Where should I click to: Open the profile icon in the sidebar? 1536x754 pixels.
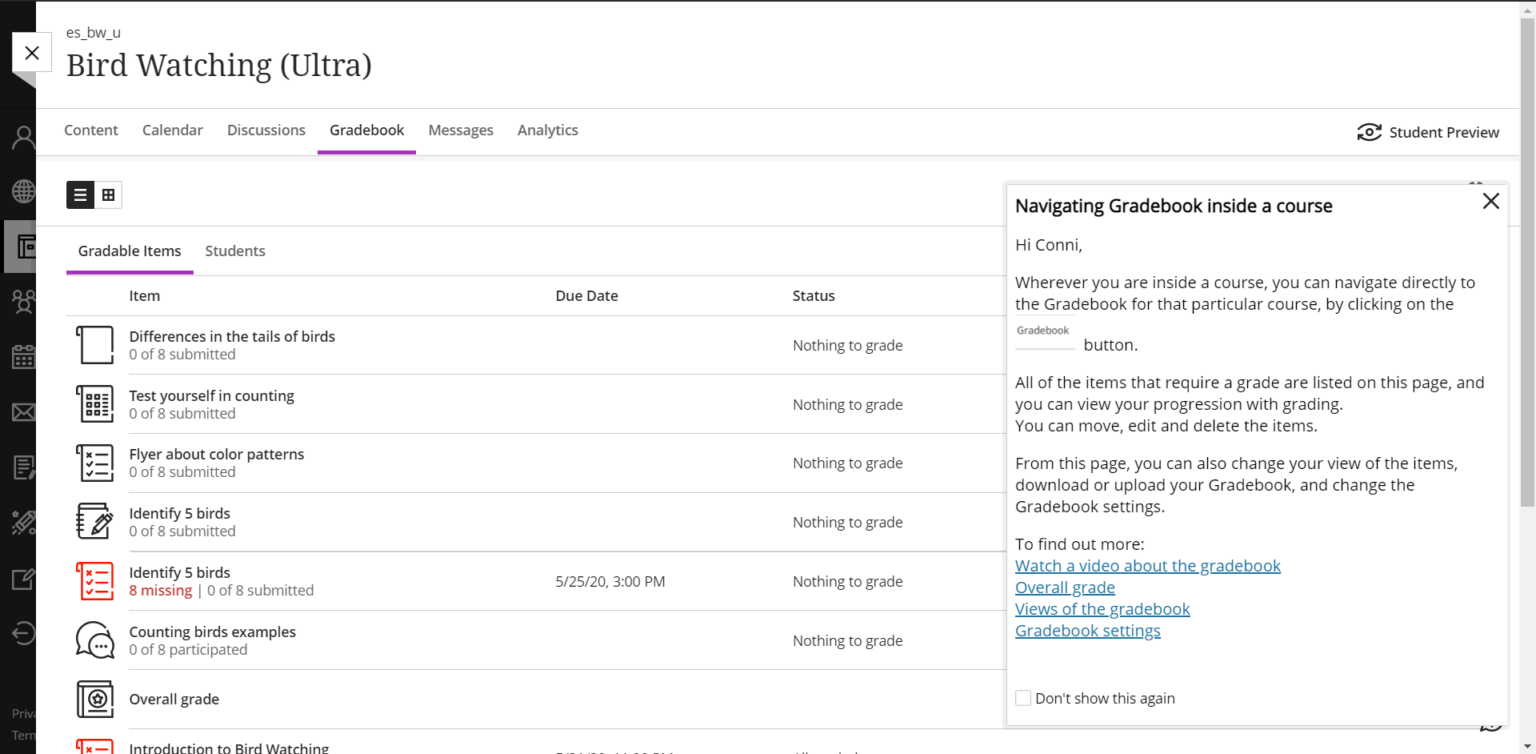[24, 138]
